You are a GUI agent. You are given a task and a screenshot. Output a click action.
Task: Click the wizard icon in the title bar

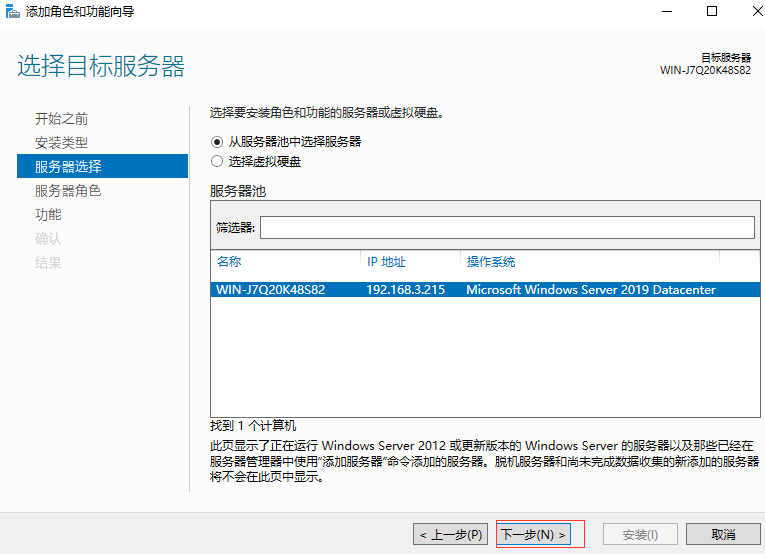(12, 11)
